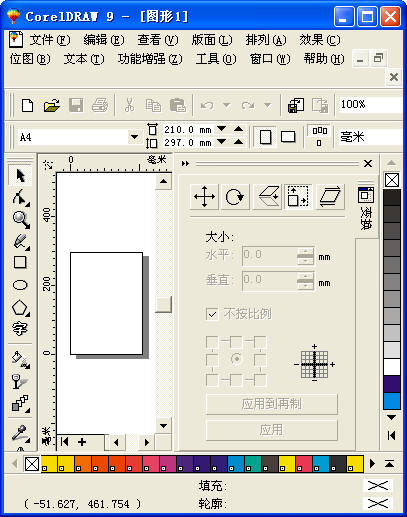Set page to portrait orientation
Viewport: 407px width, 517px height.
(265, 137)
